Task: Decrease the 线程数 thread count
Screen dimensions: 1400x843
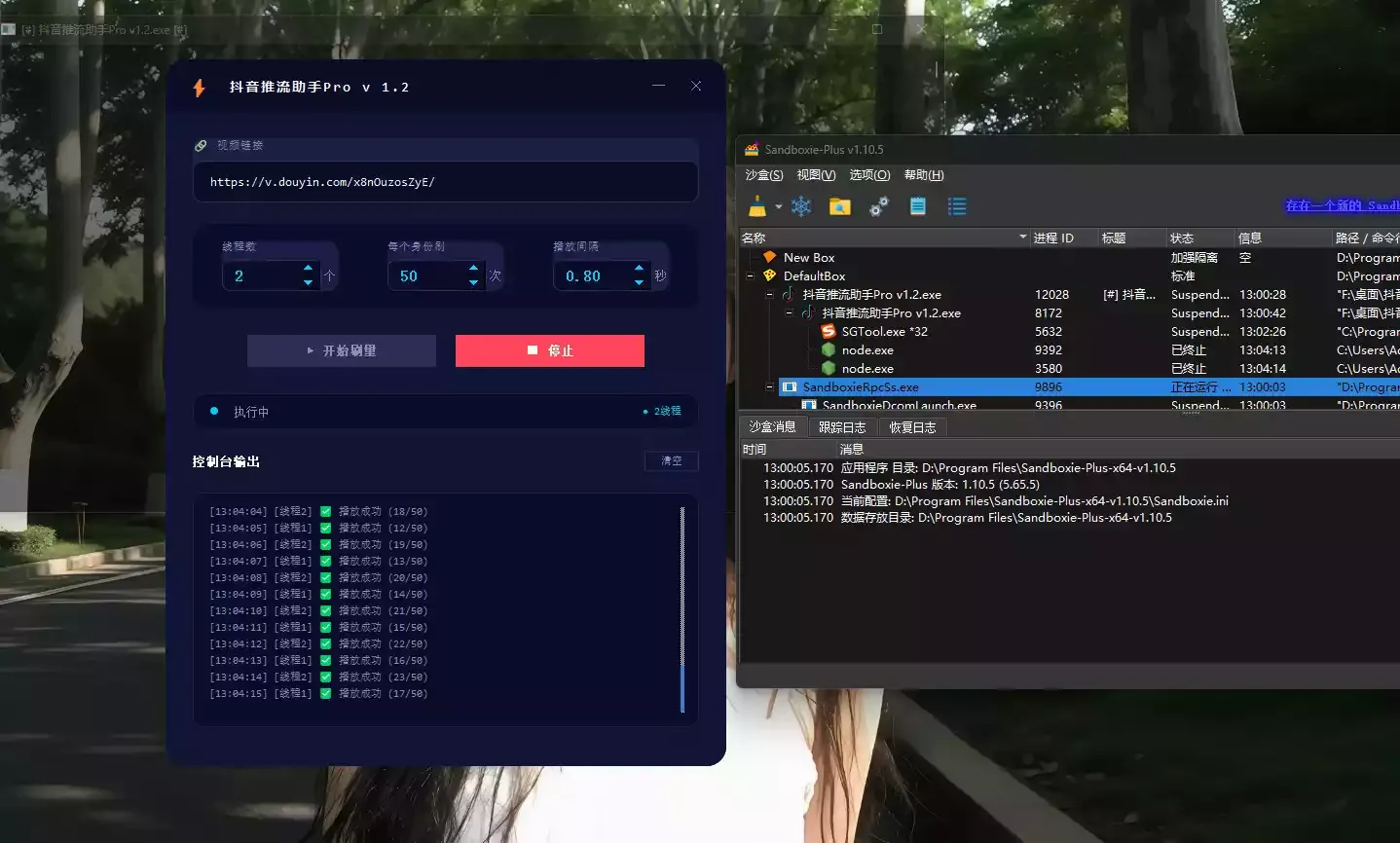Action: (308, 283)
